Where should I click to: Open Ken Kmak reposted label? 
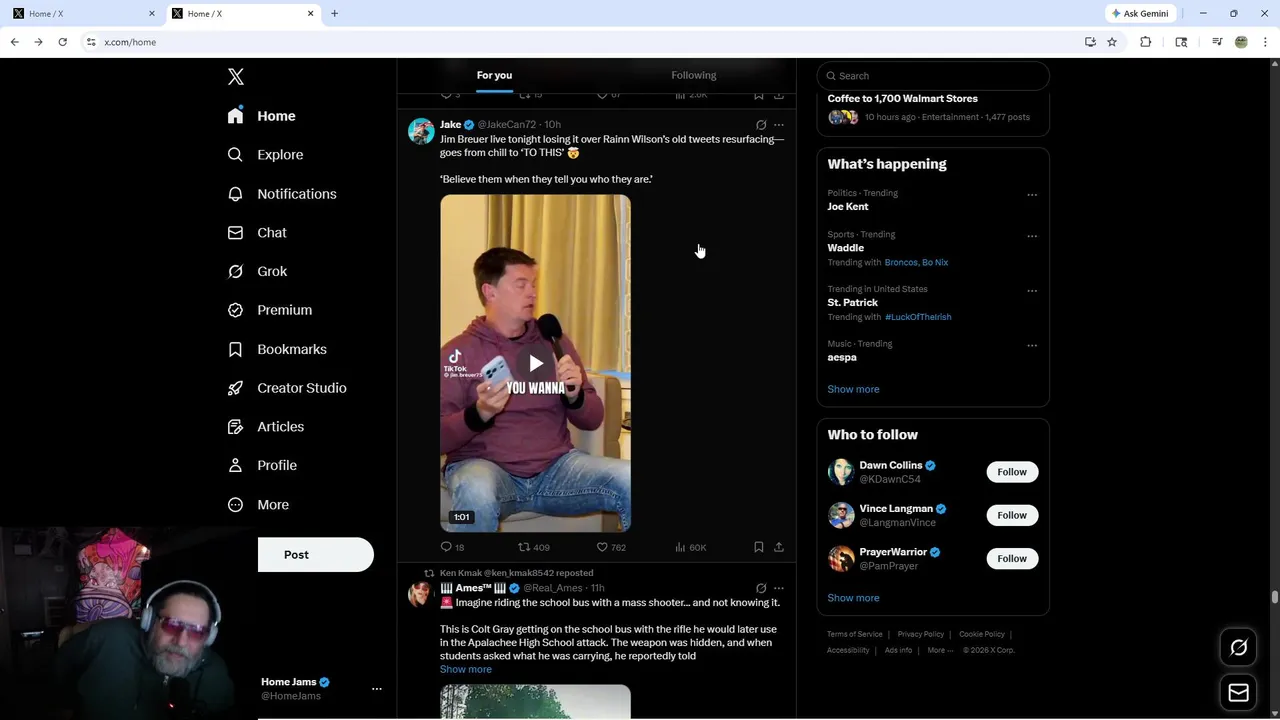point(516,573)
